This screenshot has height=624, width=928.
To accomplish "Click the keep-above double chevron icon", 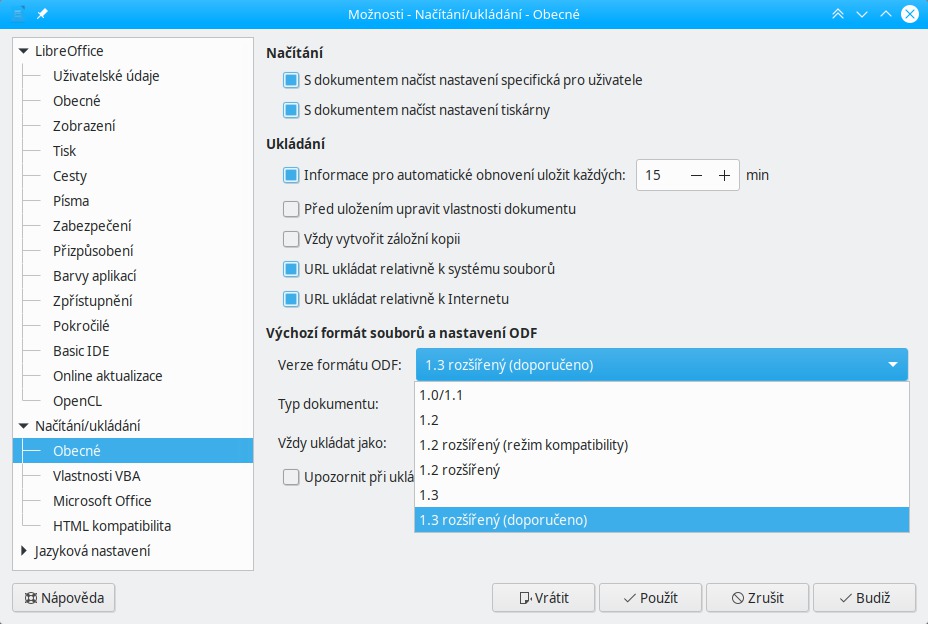I will 838,14.
